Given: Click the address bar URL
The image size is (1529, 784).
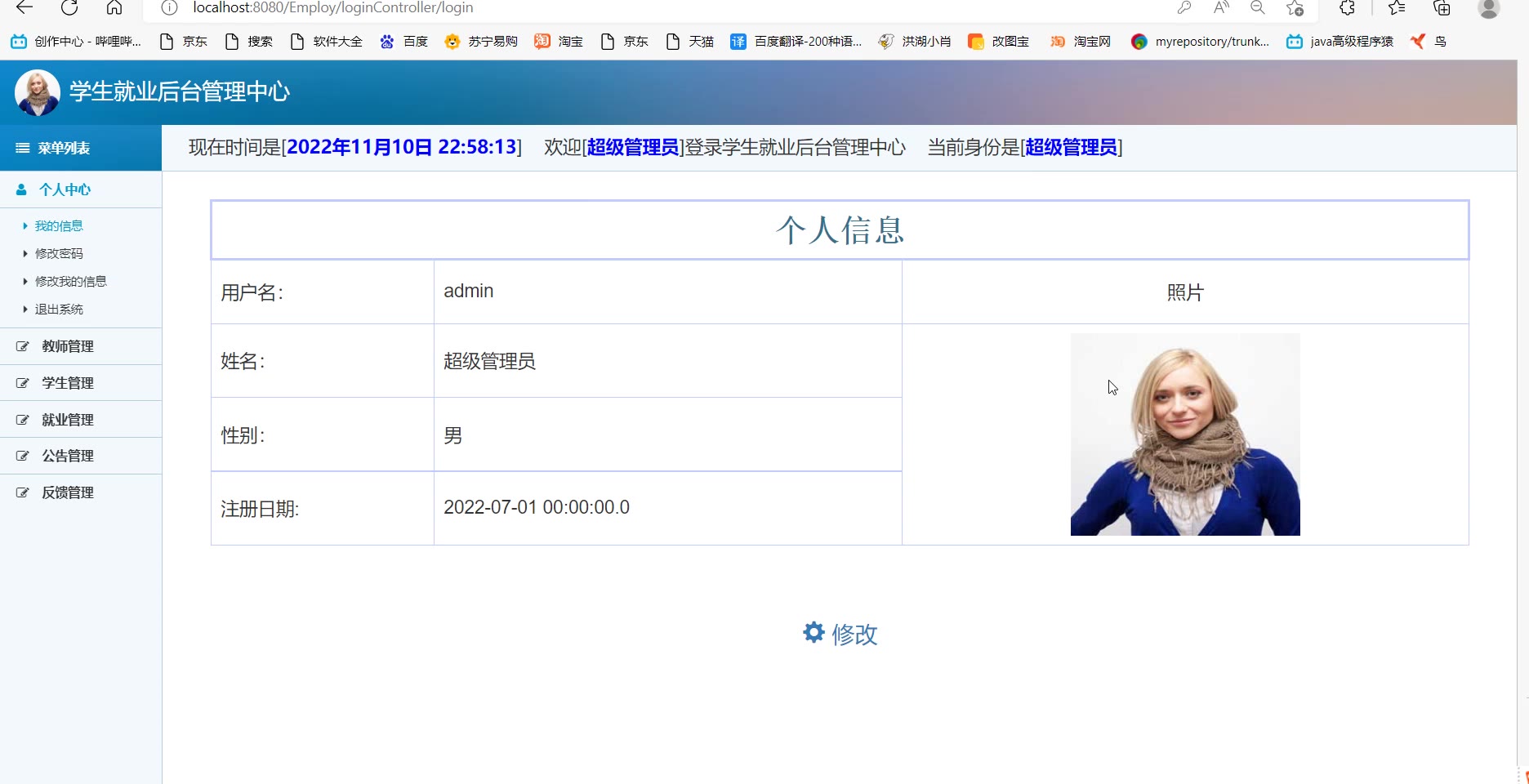Looking at the screenshot, I should tap(332, 7).
